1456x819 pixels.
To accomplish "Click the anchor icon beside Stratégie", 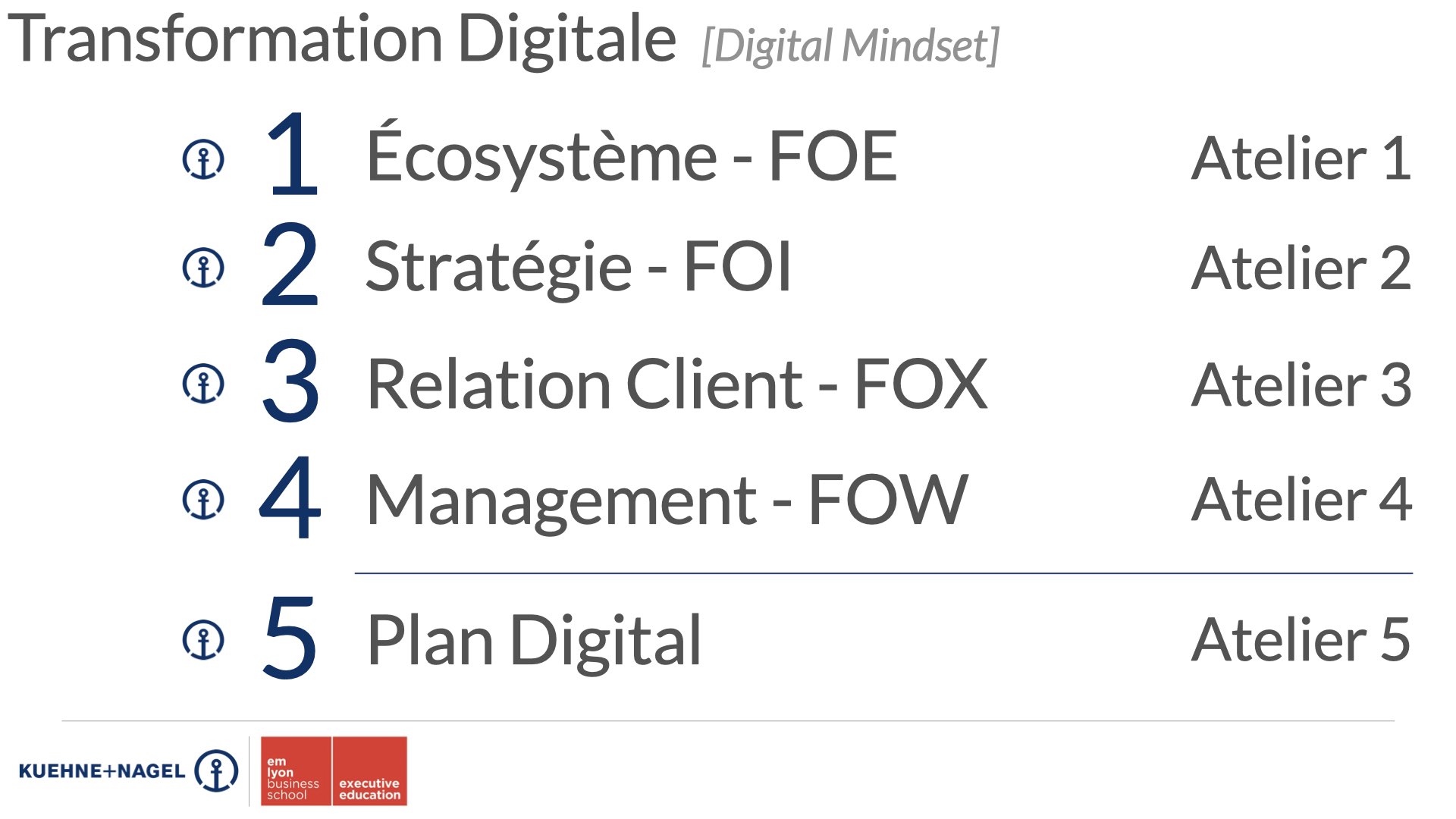I will click(x=203, y=268).
